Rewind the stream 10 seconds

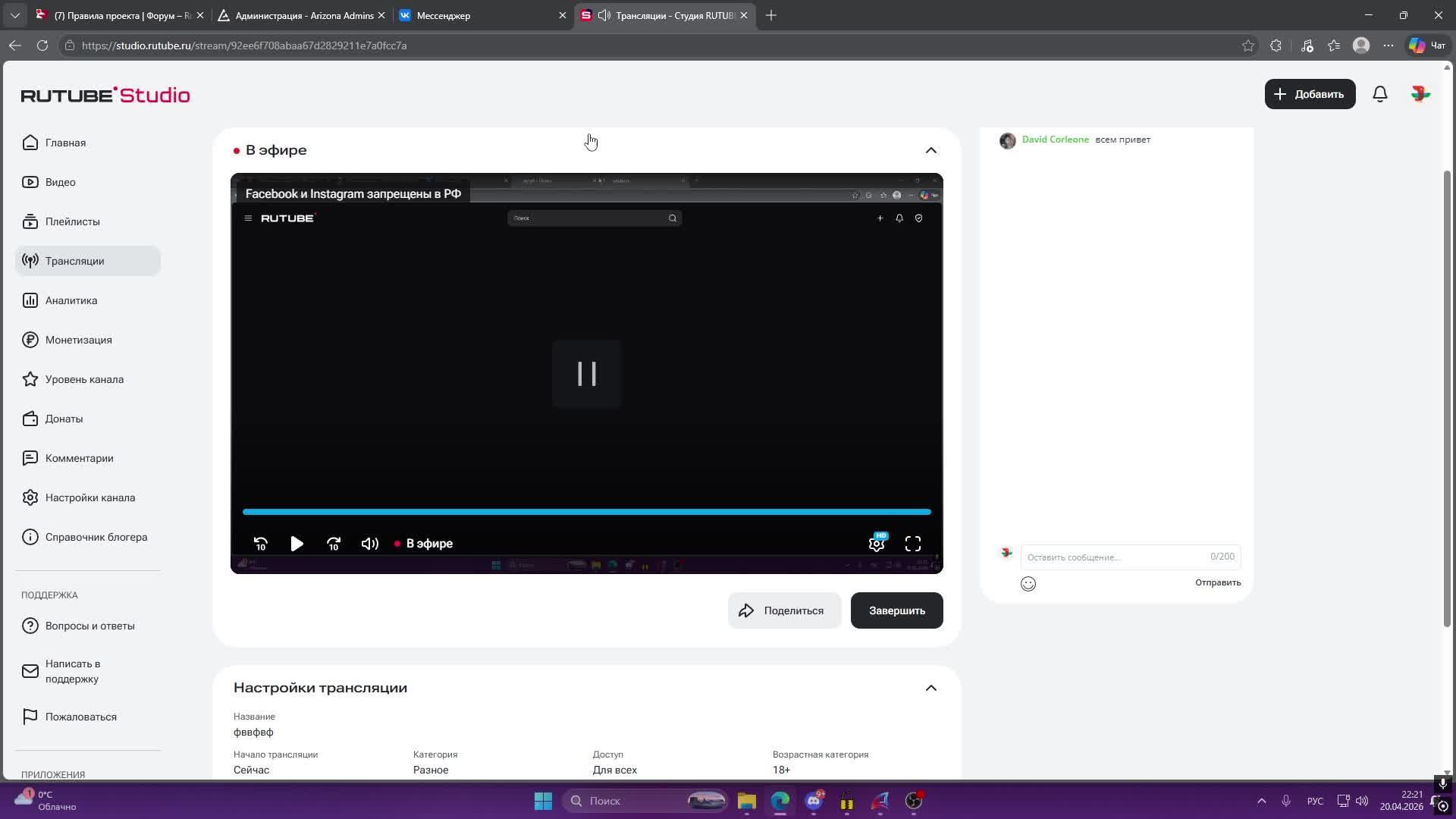coord(260,544)
